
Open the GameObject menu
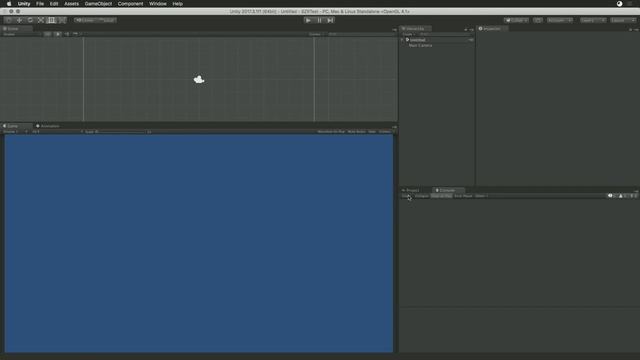coord(98,4)
